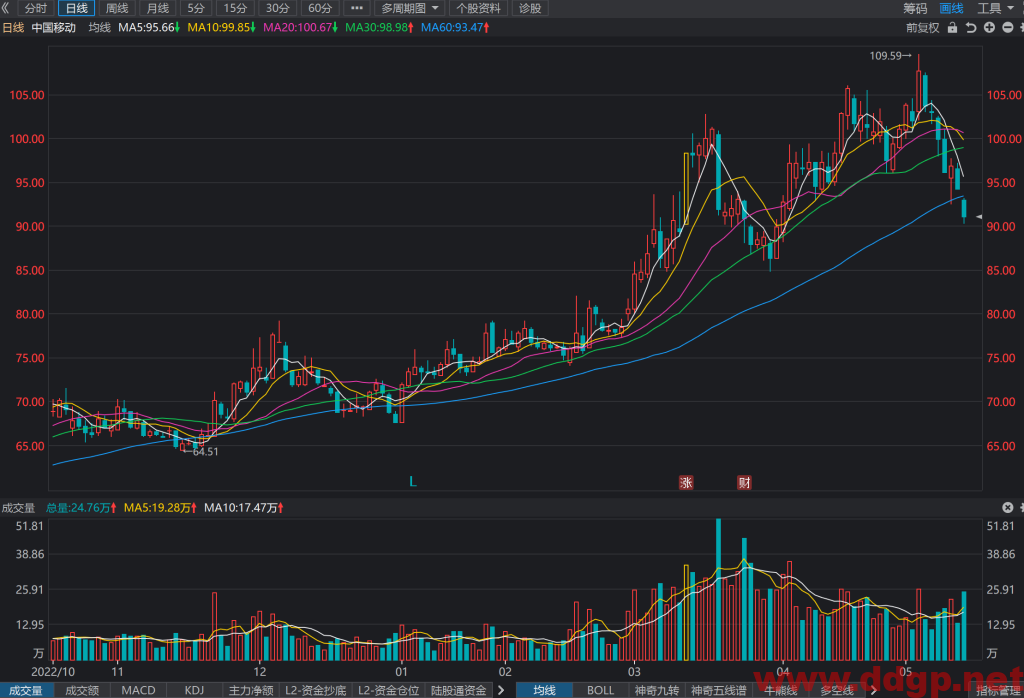The height and width of the screenshot is (698, 1024).
Task: Click the magenta MA20:100.67 legend
Action: [300, 27]
